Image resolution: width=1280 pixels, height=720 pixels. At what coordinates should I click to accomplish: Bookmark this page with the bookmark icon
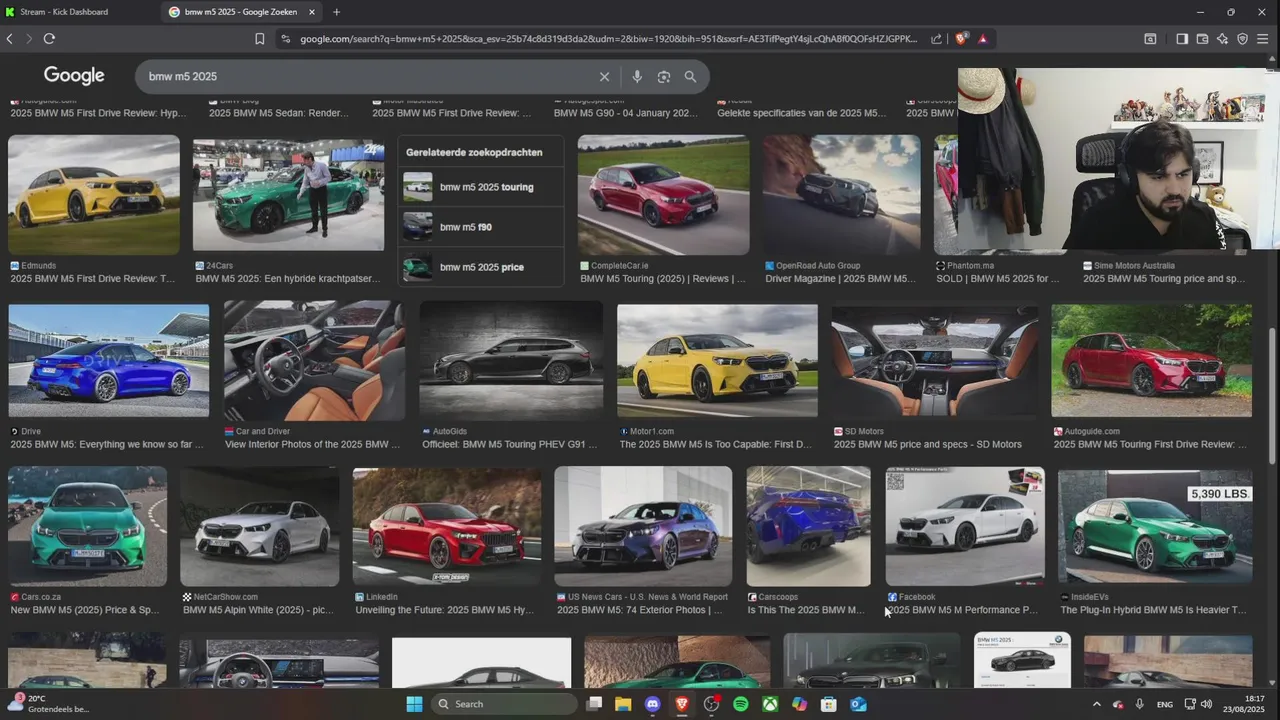[260, 39]
